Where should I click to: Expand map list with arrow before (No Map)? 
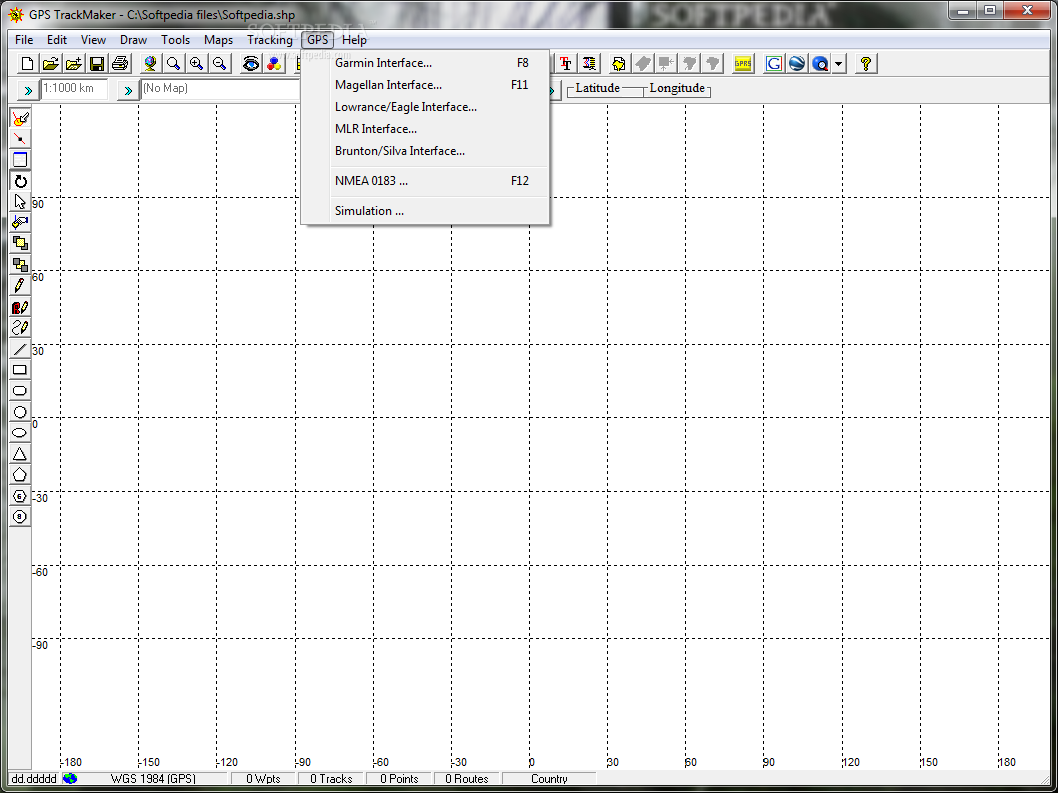128,90
